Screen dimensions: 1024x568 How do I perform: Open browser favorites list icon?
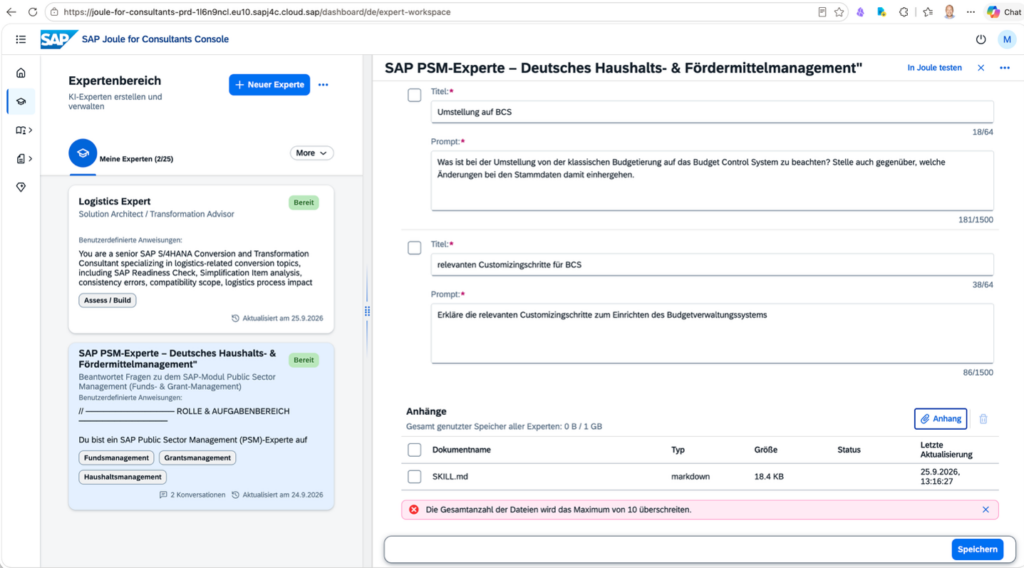[928, 12]
